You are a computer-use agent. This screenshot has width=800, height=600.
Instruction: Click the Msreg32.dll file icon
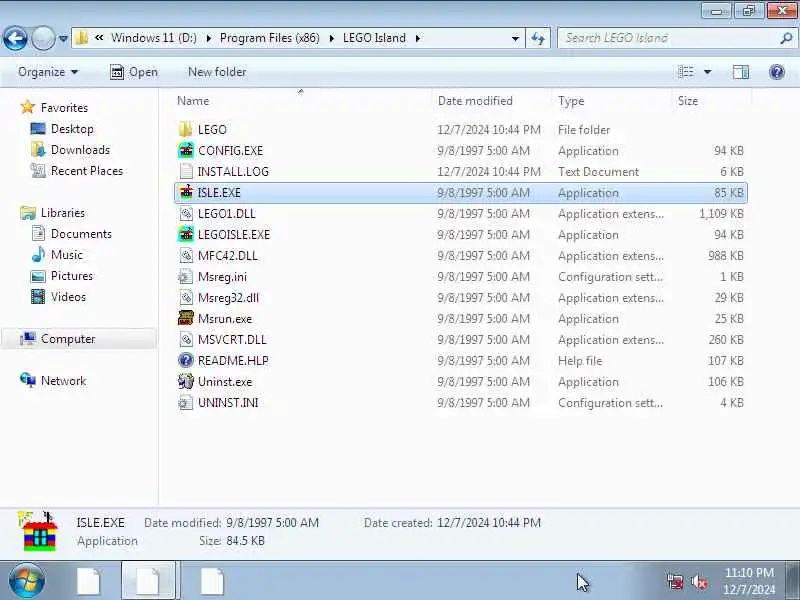(186, 297)
